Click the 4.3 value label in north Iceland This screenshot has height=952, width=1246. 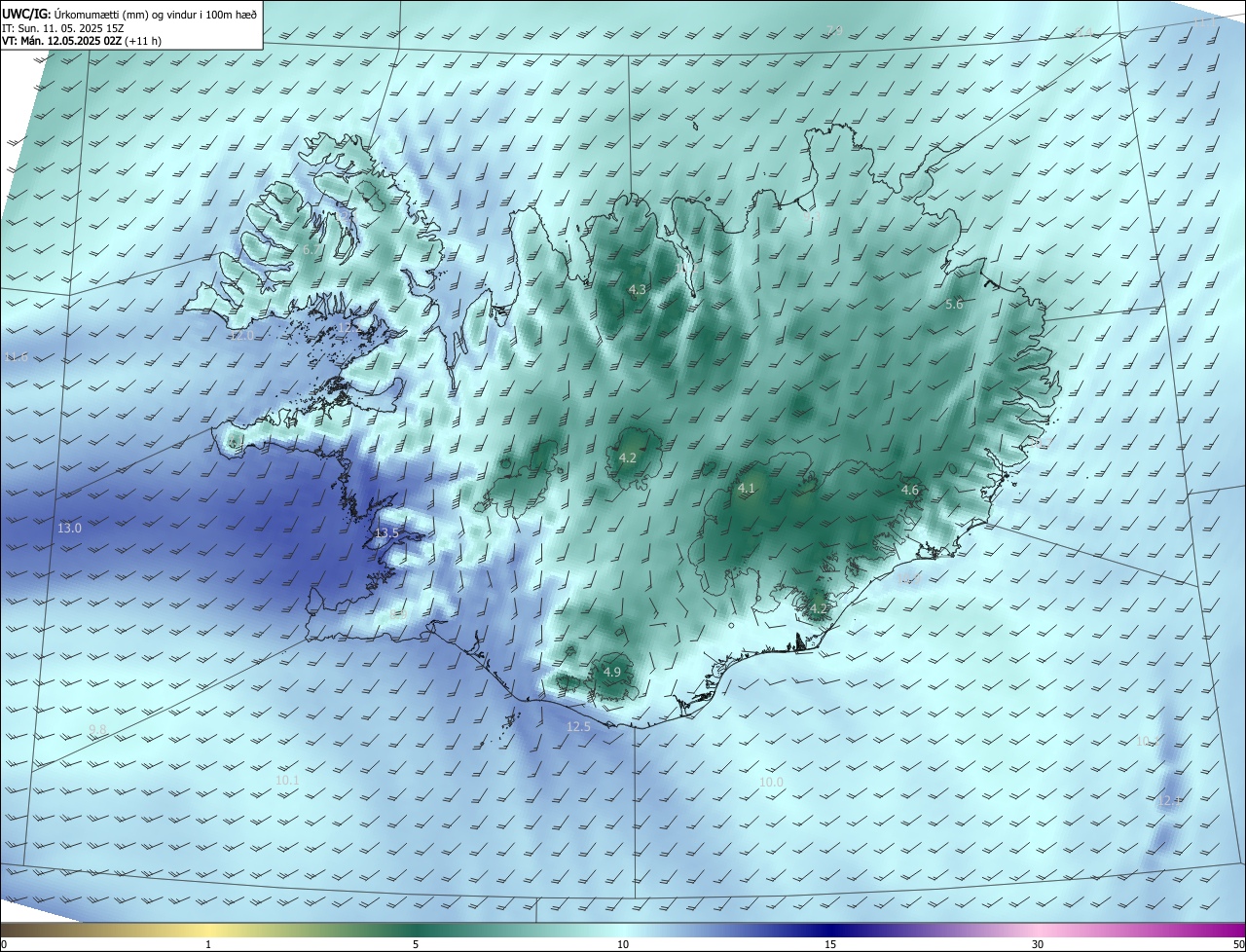(637, 290)
